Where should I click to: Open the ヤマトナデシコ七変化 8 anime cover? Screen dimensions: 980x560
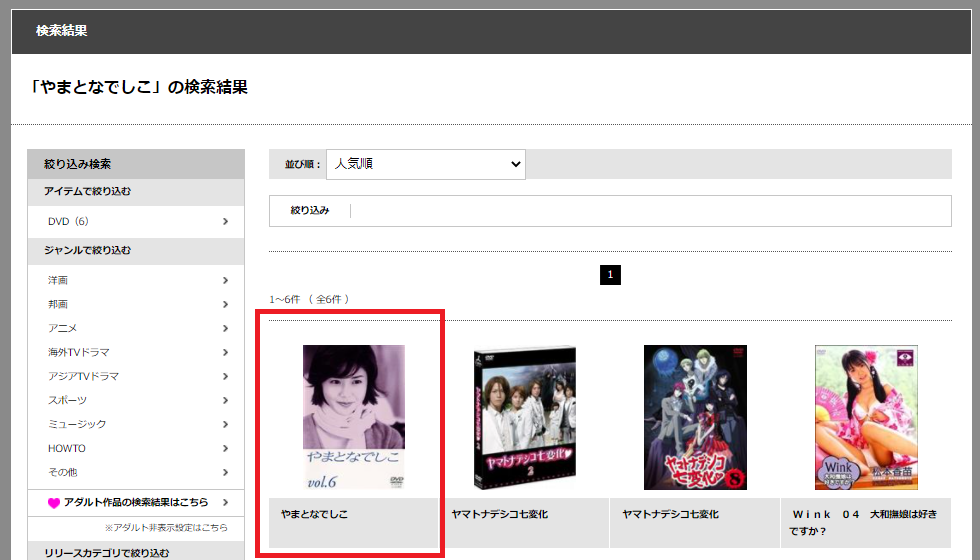[x=695, y=418]
